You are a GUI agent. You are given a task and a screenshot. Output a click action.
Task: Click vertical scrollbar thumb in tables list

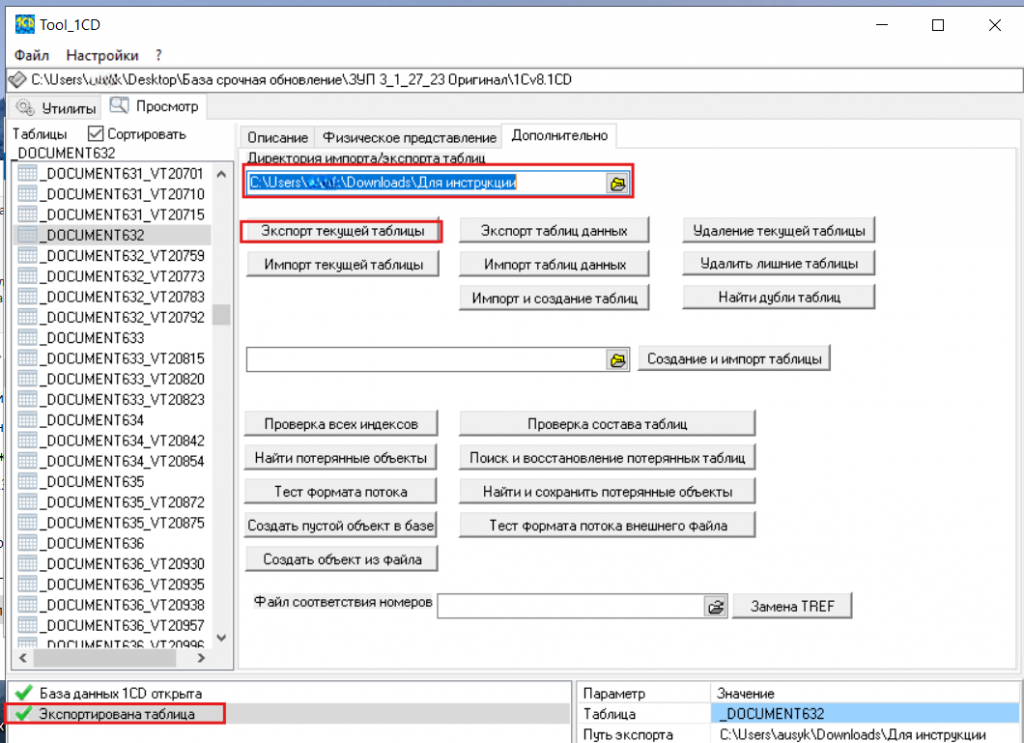click(x=221, y=314)
